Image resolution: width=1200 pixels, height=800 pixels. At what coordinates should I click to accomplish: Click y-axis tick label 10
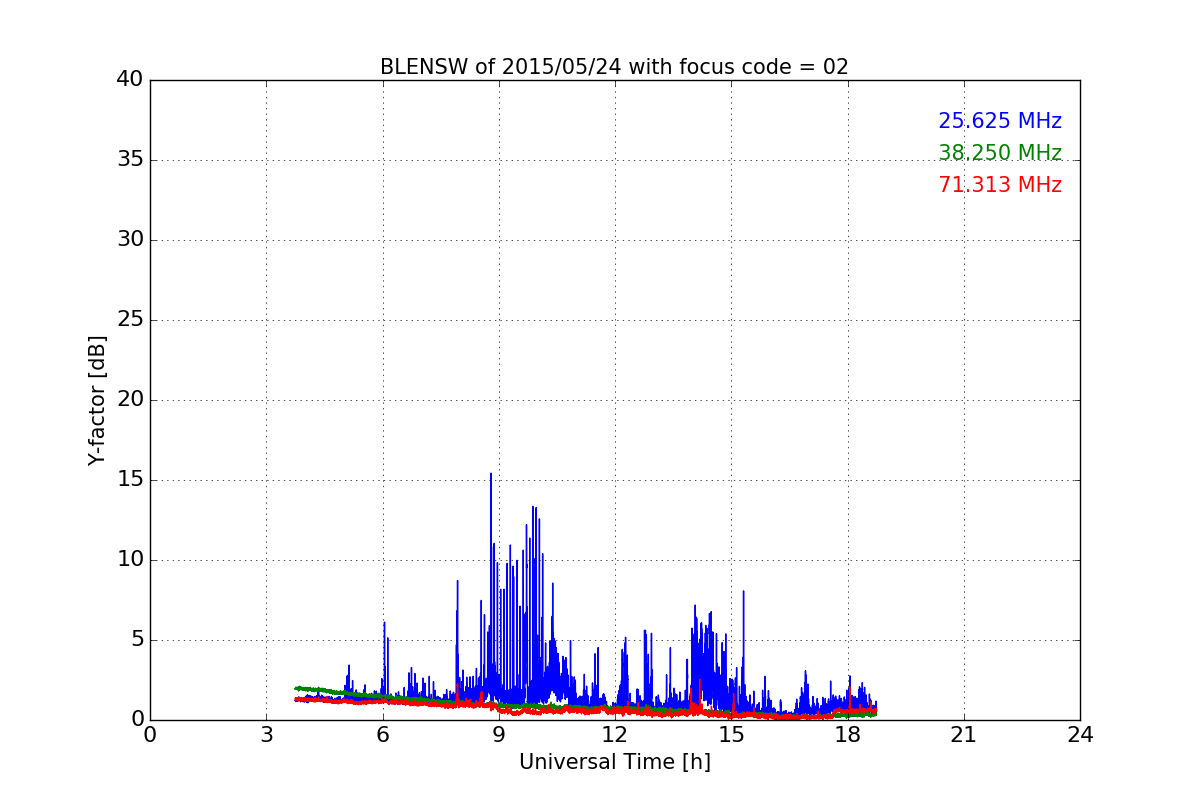coord(130,560)
